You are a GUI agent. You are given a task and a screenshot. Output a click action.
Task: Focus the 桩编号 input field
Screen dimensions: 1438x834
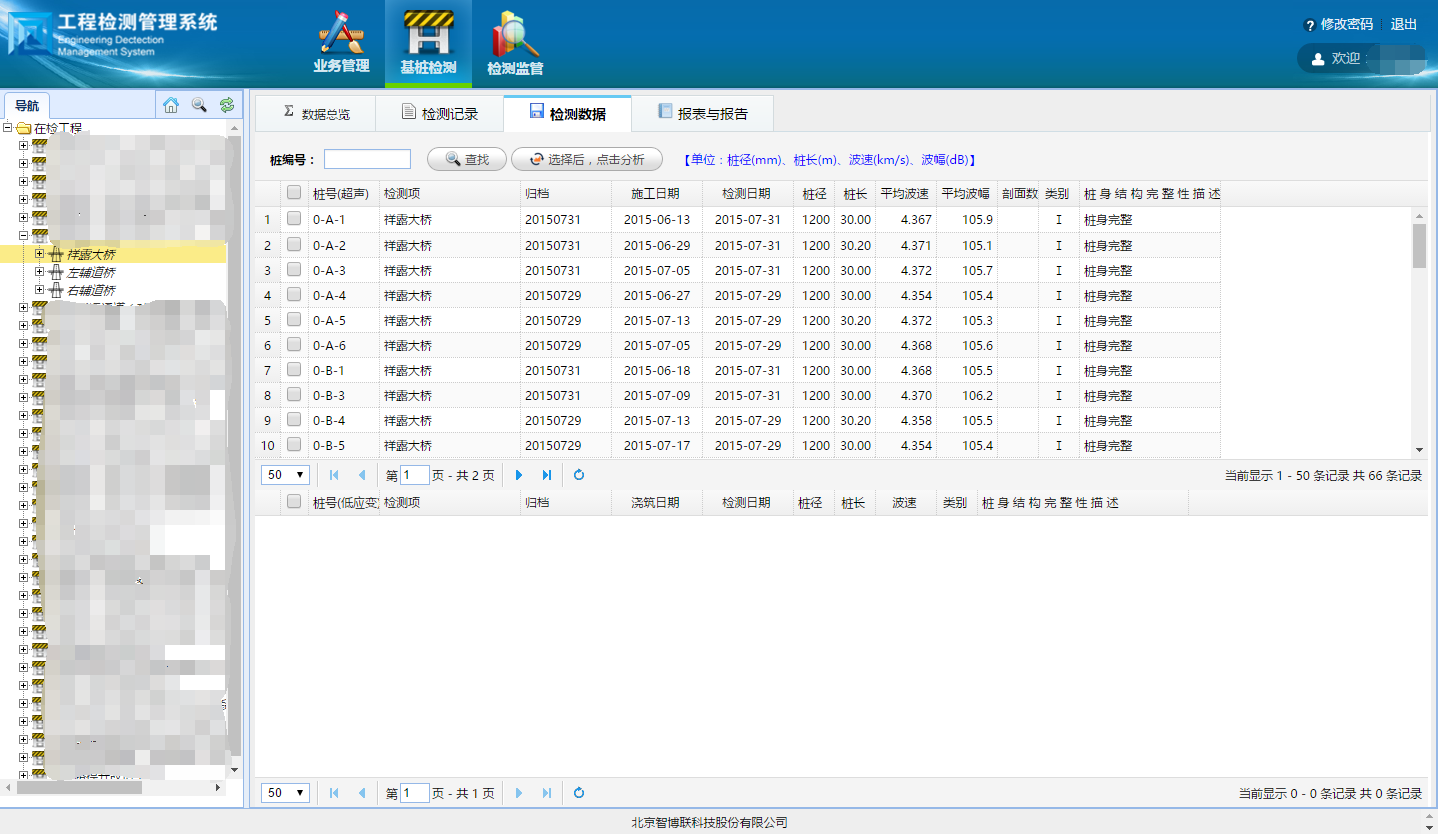[x=367, y=159]
